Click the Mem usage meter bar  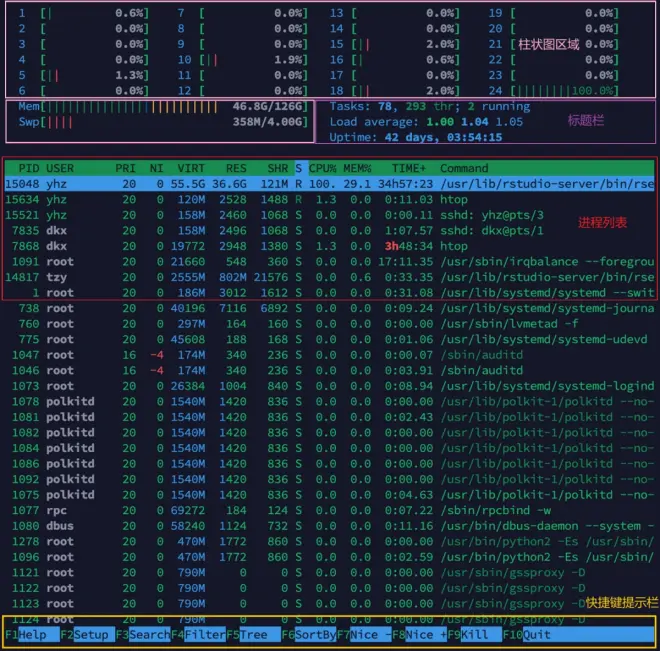[163, 106]
